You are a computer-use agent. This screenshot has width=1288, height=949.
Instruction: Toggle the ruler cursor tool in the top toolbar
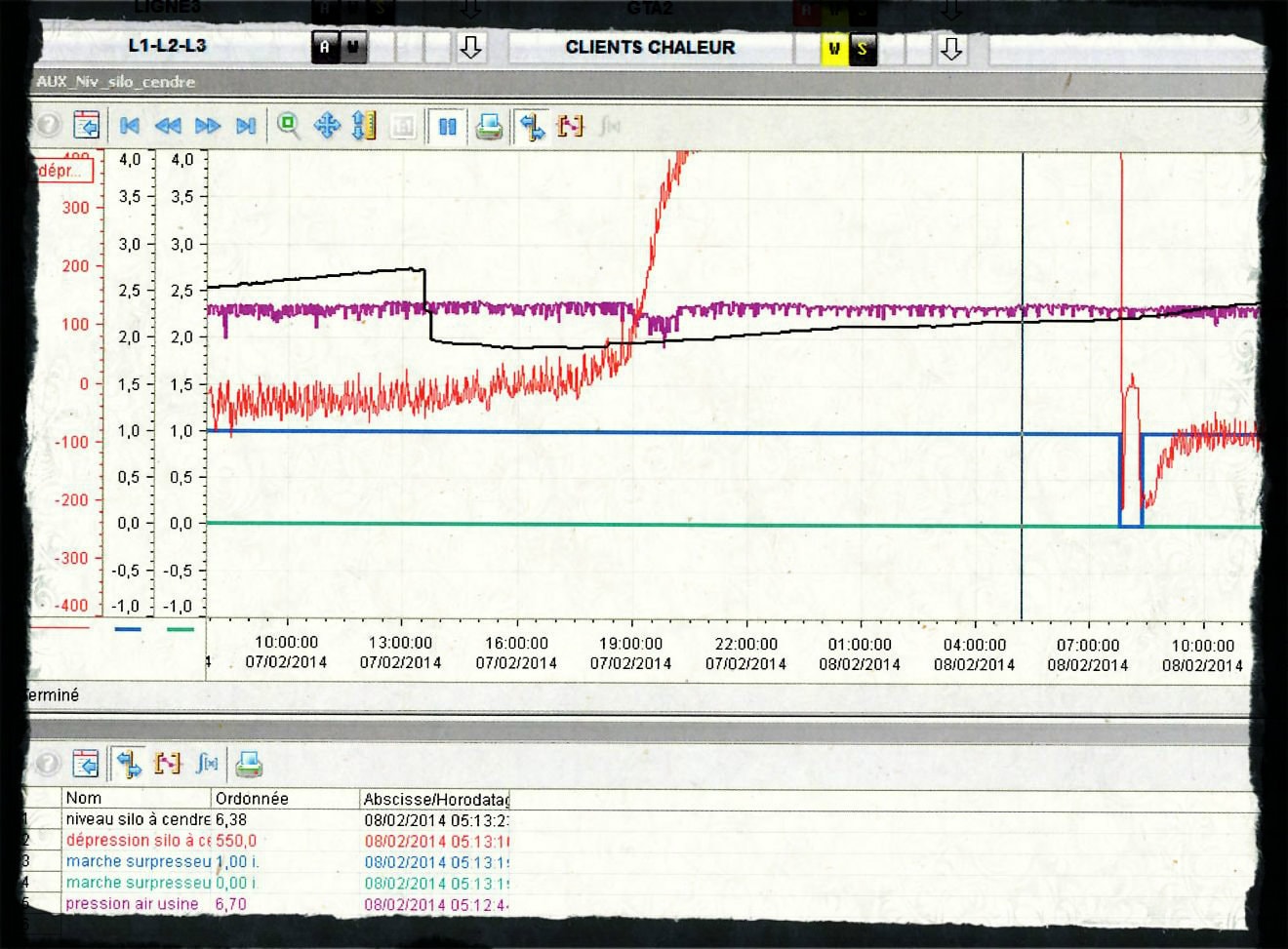[x=532, y=127]
